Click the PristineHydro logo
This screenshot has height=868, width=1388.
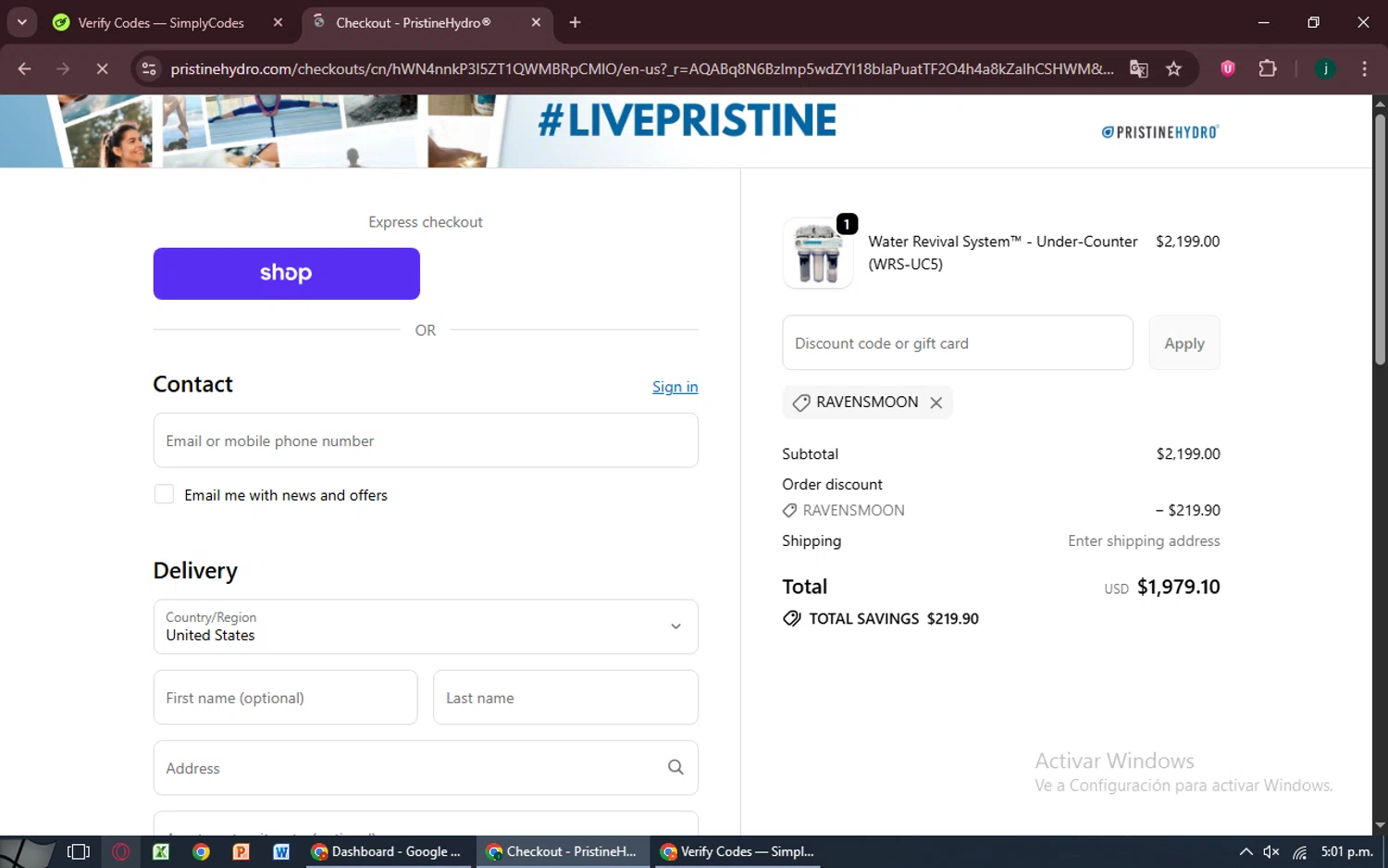pos(1160,132)
